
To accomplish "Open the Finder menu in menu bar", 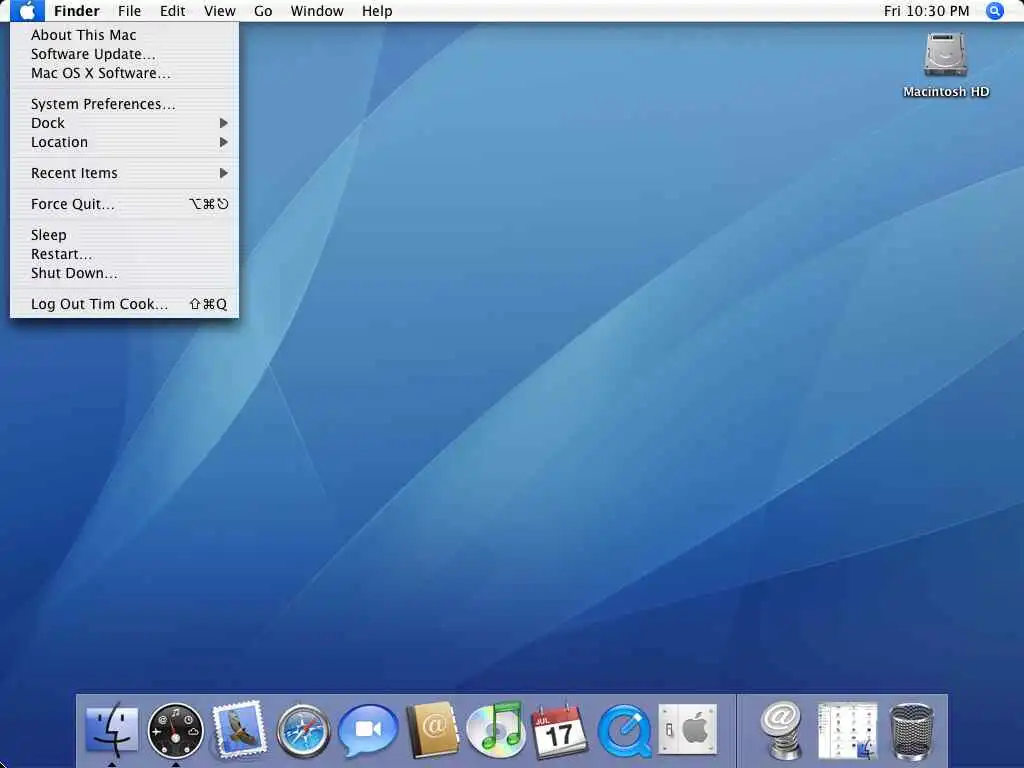I will pyautogui.click(x=77, y=11).
